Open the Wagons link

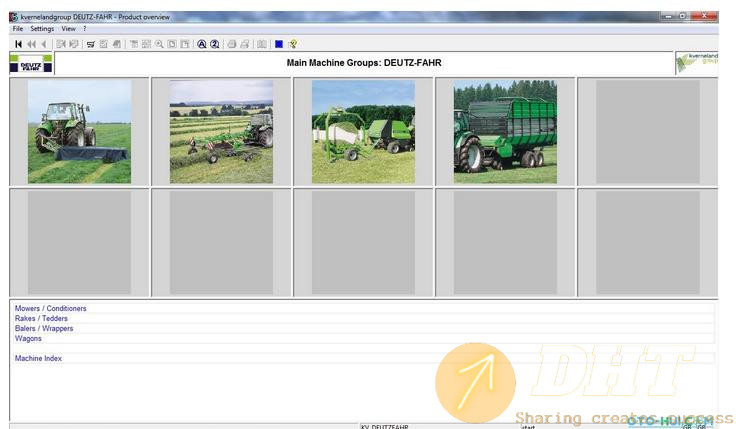coord(28,338)
